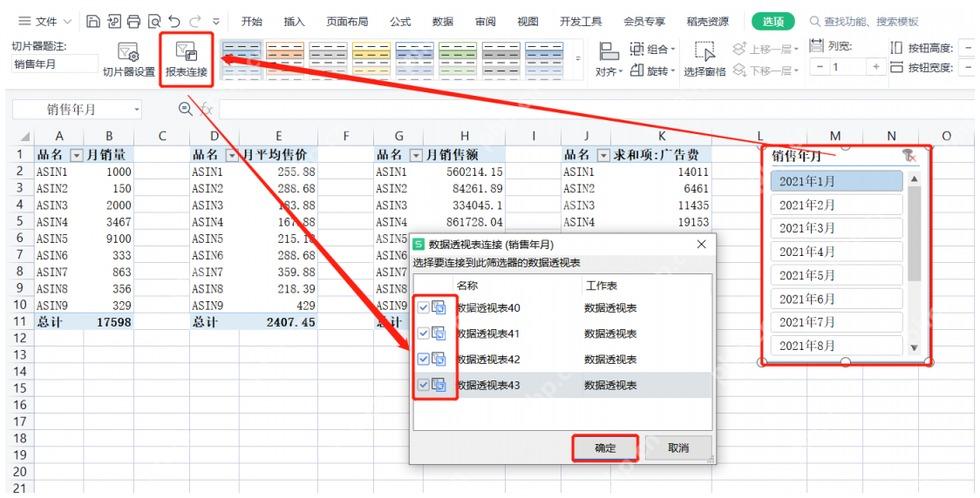This screenshot has width=980, height=498.
Task: Decrease 列宽 with the minus stepper
Action: coord(819,67)
